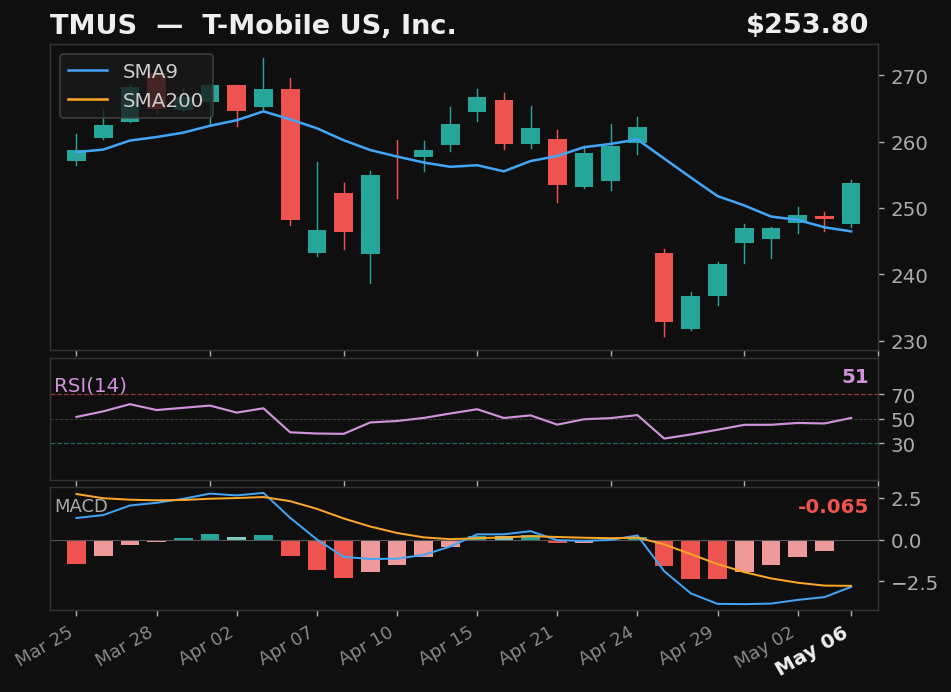Click the 270 price axis label
Image resolution: width=951 pixels, height=692 pixels.
pyautogui.click(x=909, y=77)
